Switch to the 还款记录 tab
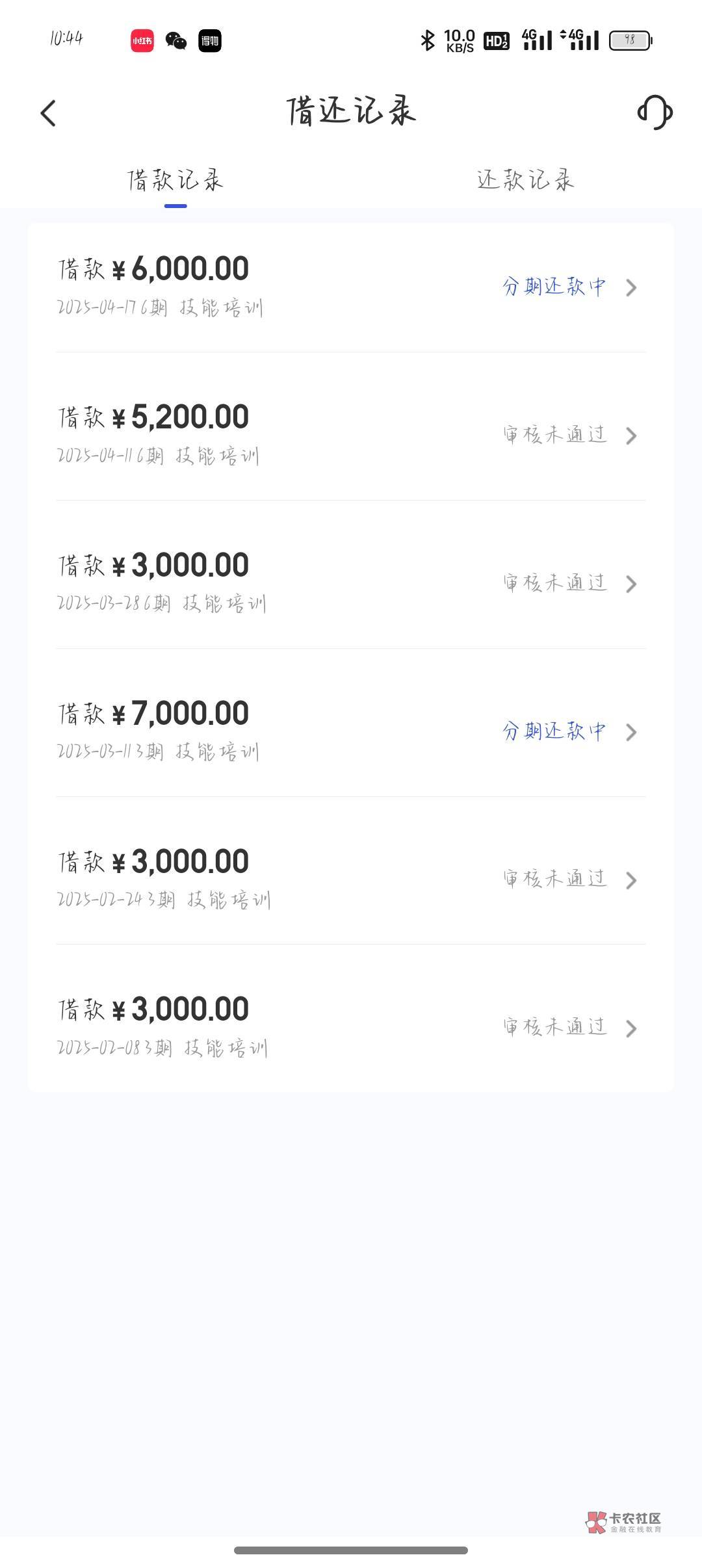Viewport: 702px width, 1568px height. coord(525,180)
